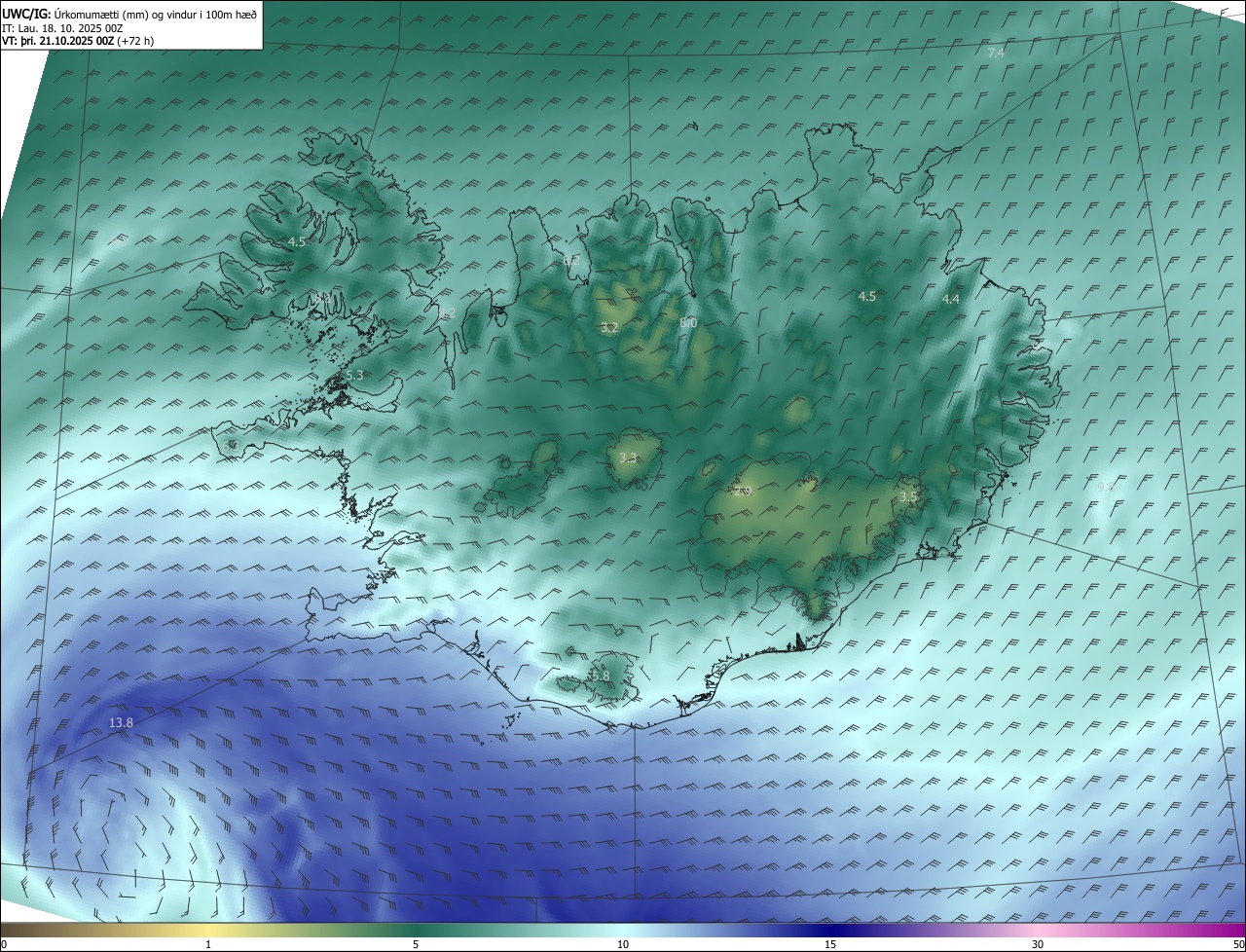Click the 9.8 value label offshore
The width and height of the screenshot is (1246, 952).
[1106, 487]
